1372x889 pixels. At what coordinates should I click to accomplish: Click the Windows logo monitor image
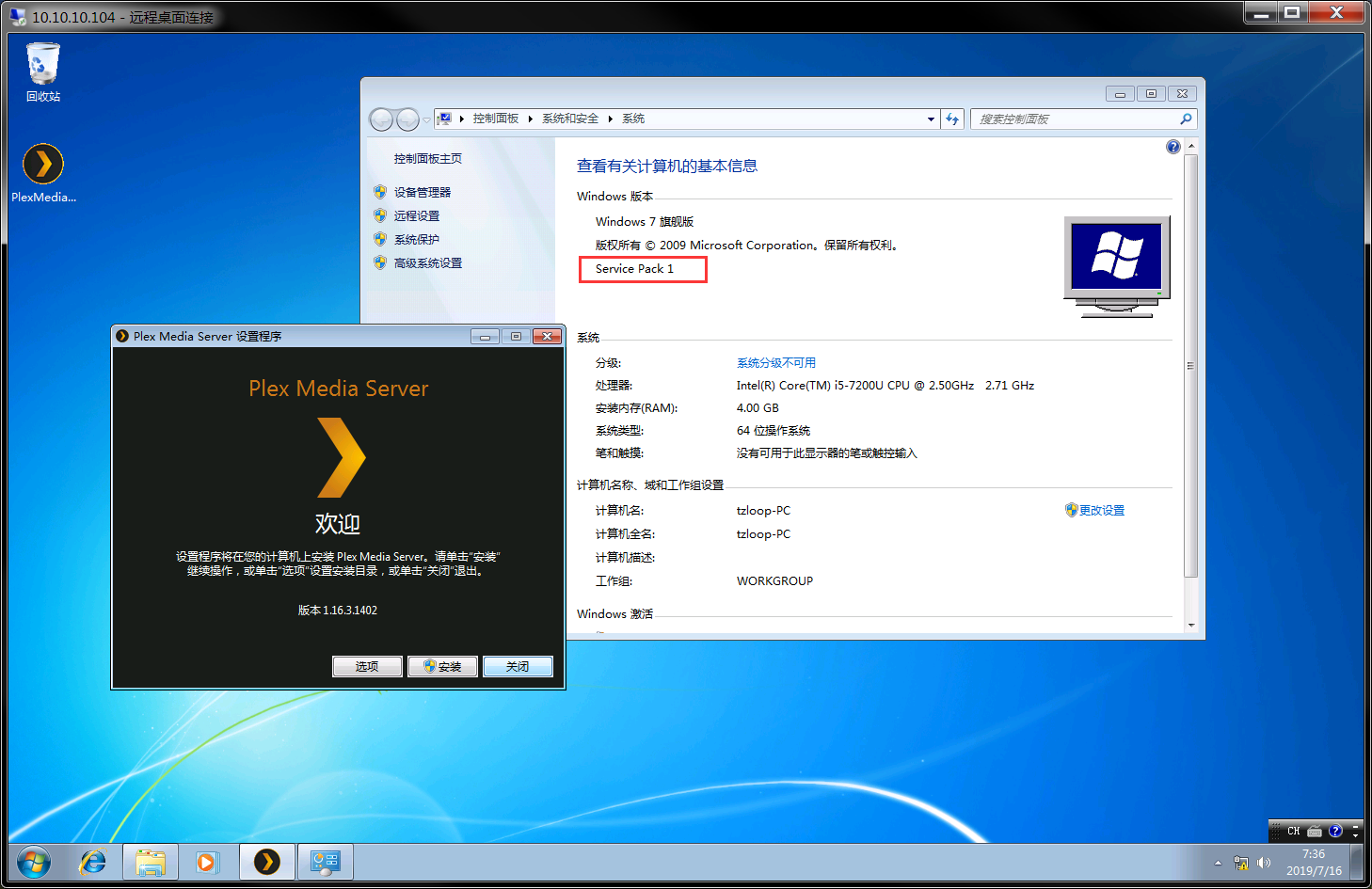1117,266
